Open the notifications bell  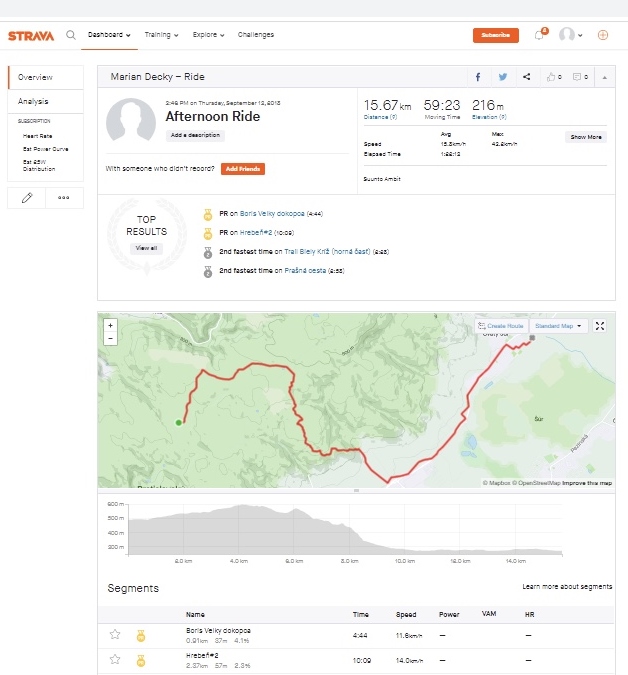click(x=539, y=35)
